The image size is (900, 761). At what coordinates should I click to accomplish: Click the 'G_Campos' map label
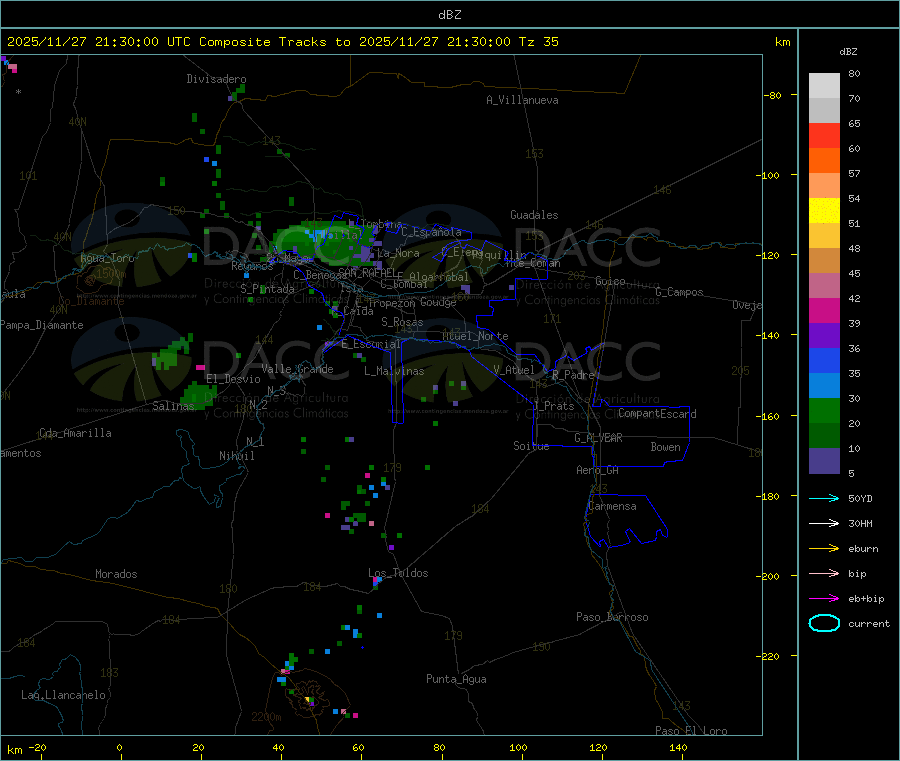(x=679, y=292)
